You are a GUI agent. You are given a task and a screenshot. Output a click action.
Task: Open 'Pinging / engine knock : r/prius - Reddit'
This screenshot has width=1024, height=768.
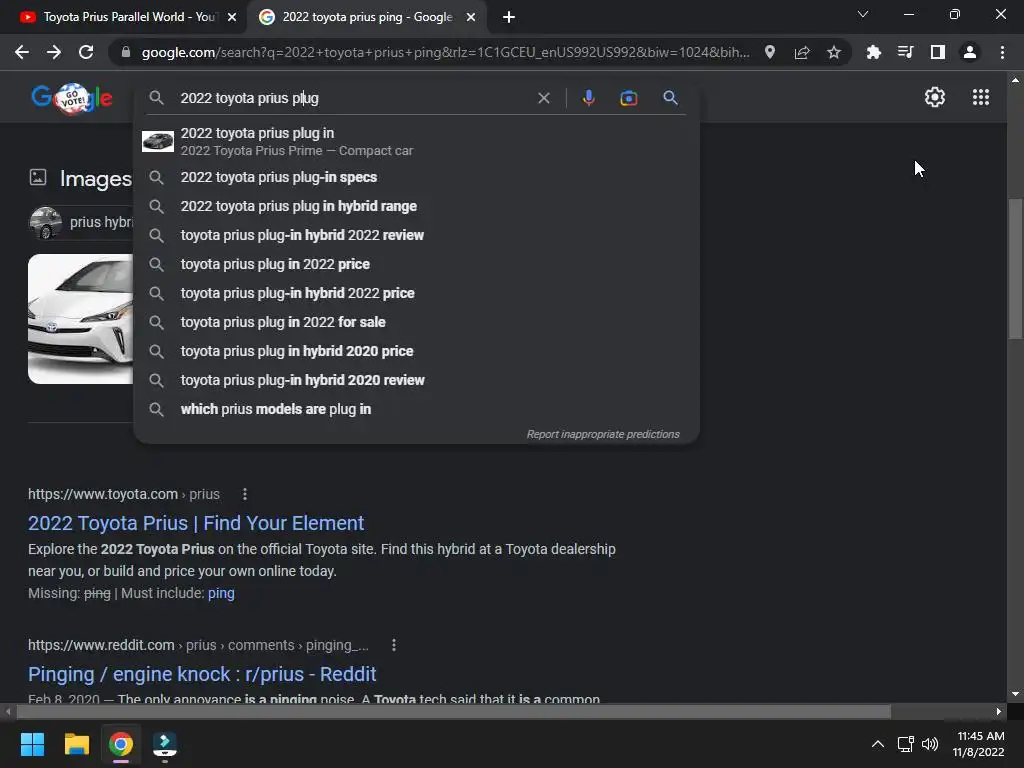coord(202,674)
